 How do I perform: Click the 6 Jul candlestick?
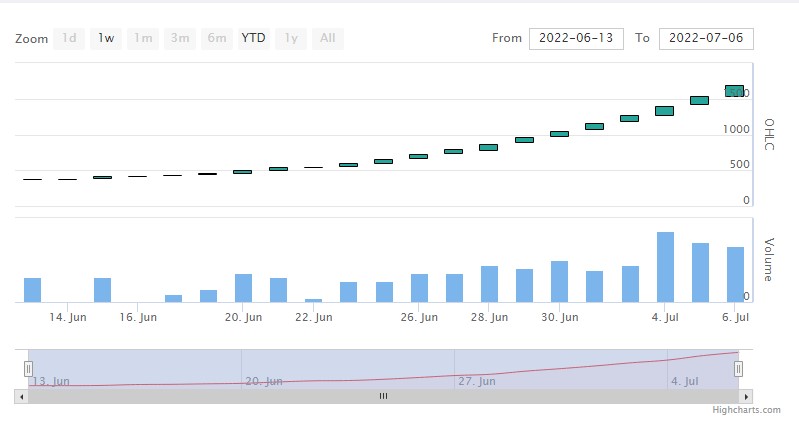pos(734,91)
